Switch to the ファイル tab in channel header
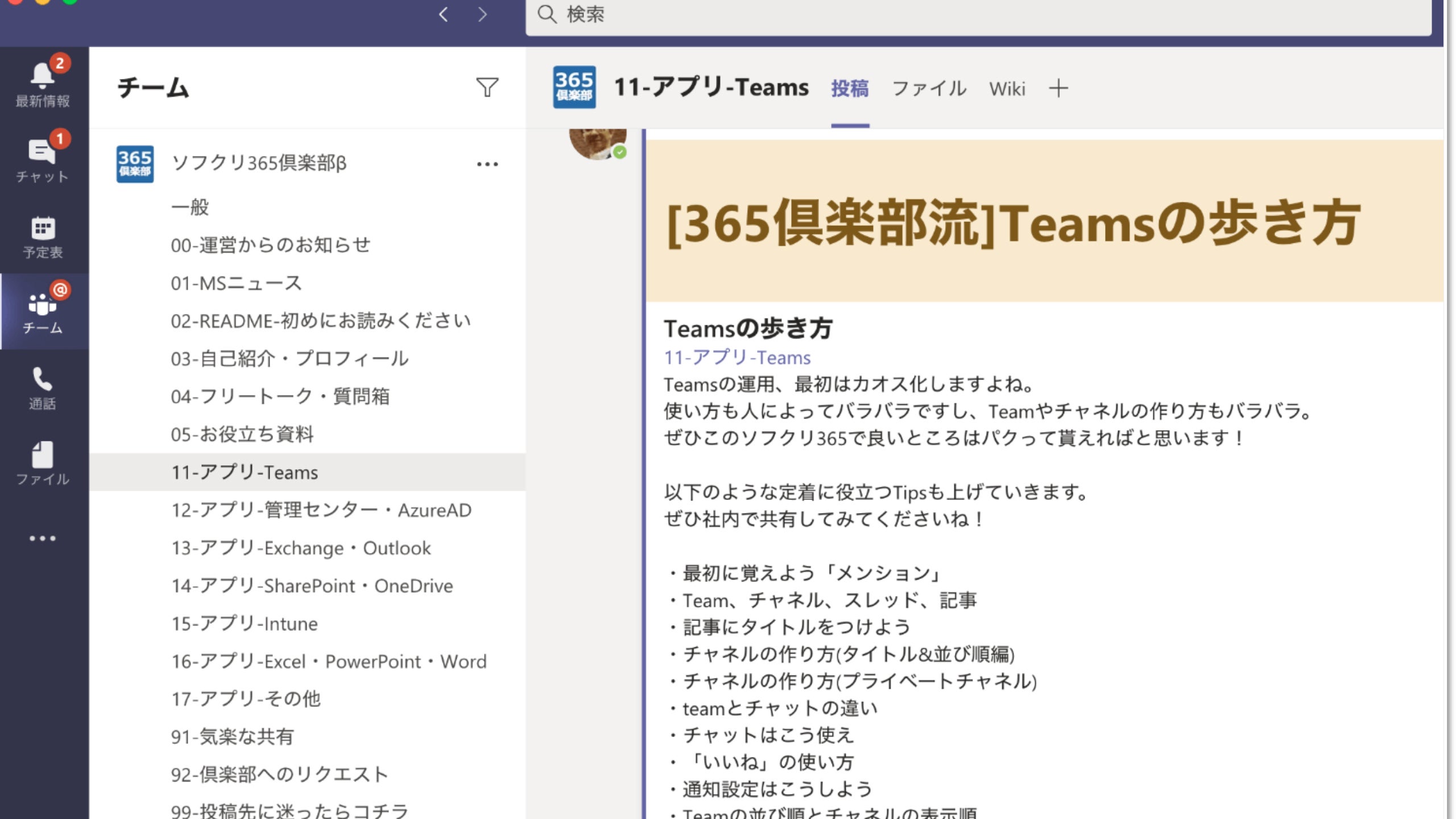This screenshot has width=1456, height=819. click(x=929, y=88)
